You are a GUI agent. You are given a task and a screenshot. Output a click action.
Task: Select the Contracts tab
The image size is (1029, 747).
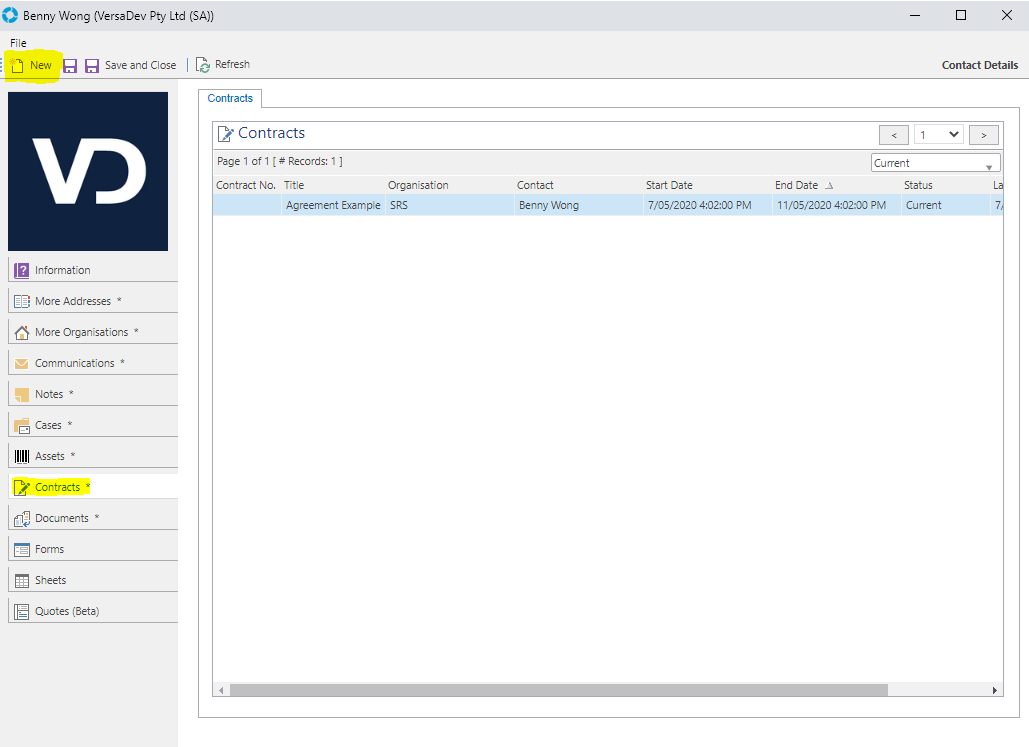click(230, 98)
